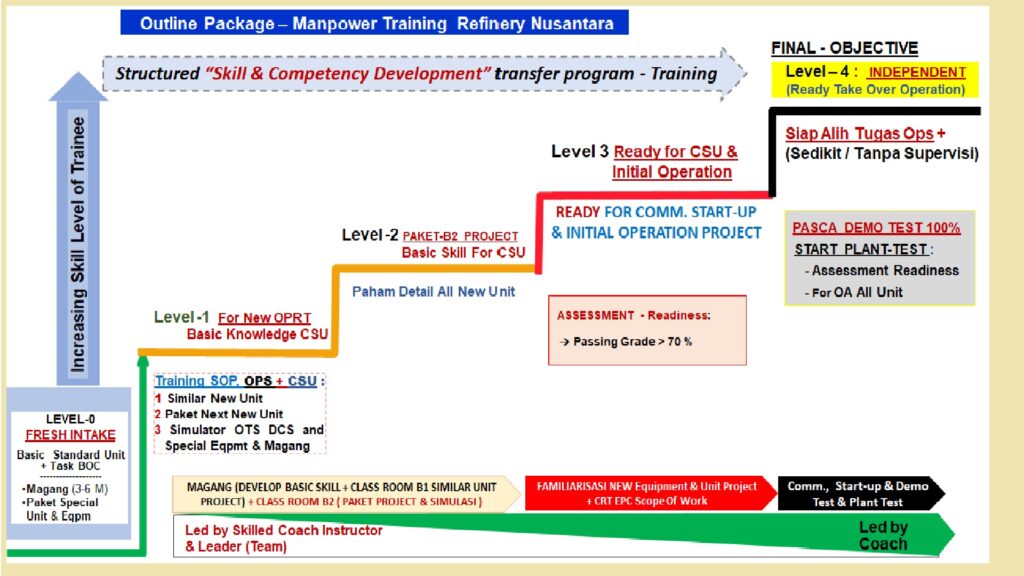
Task: Click bullet 'Paket Special' text
Action: (x=60, y=503)
